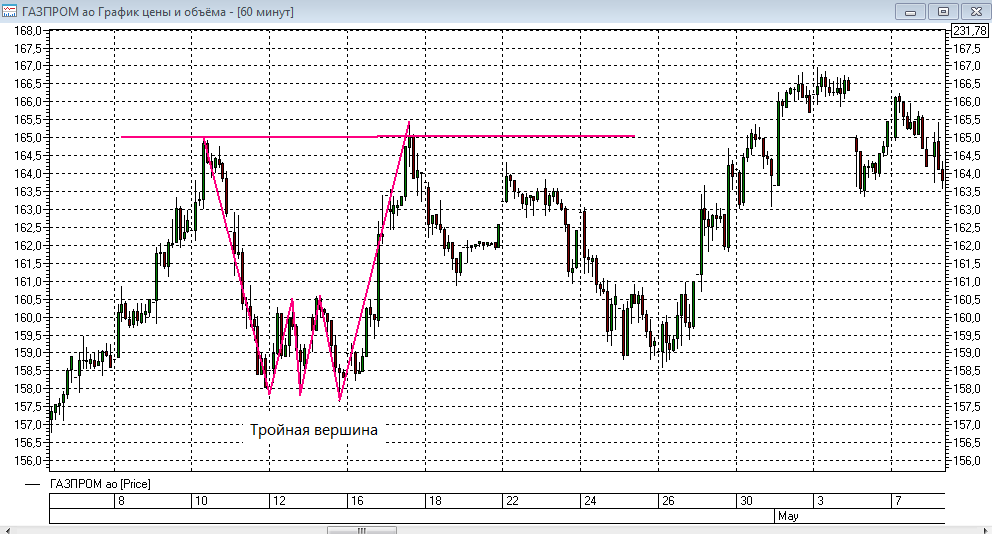
Task: Click the 168,0 label on left price axis
Action: tap(27, 30)
